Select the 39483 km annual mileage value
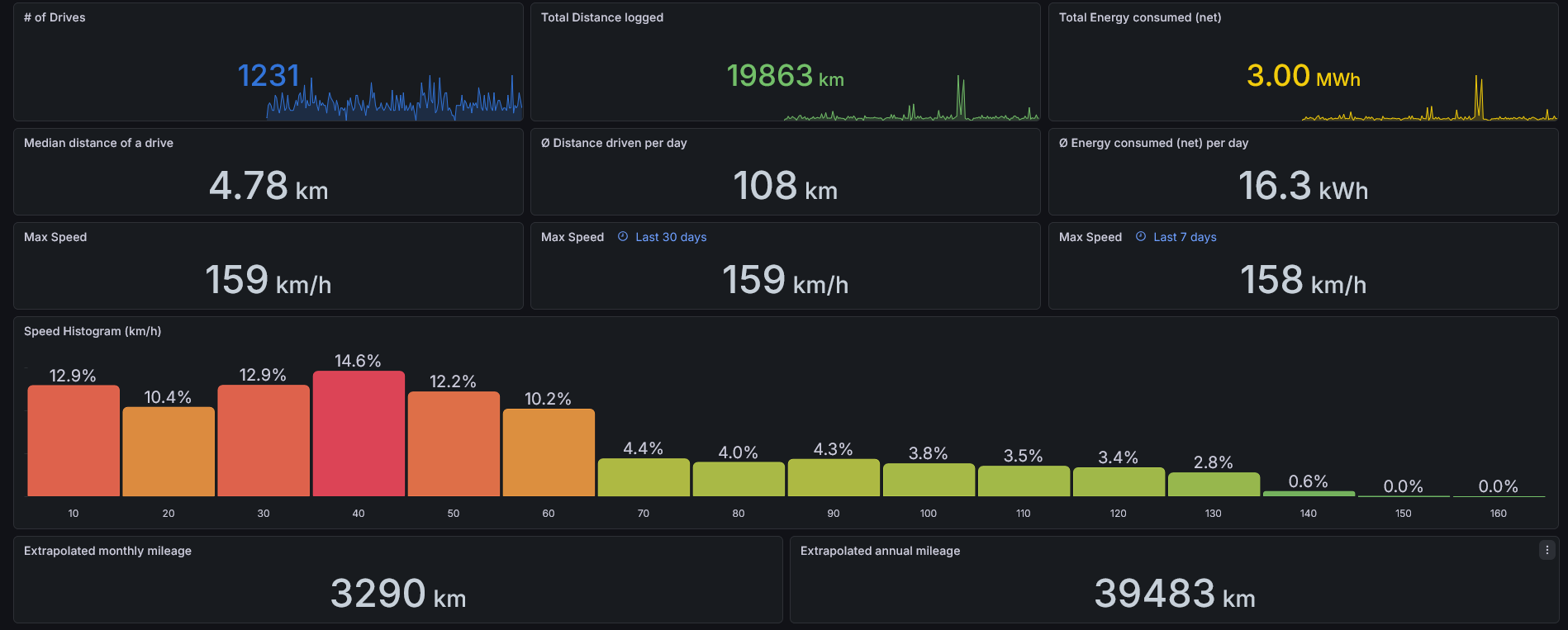Viewport: 1568px width, 630px height. [x=1175, y=594]
